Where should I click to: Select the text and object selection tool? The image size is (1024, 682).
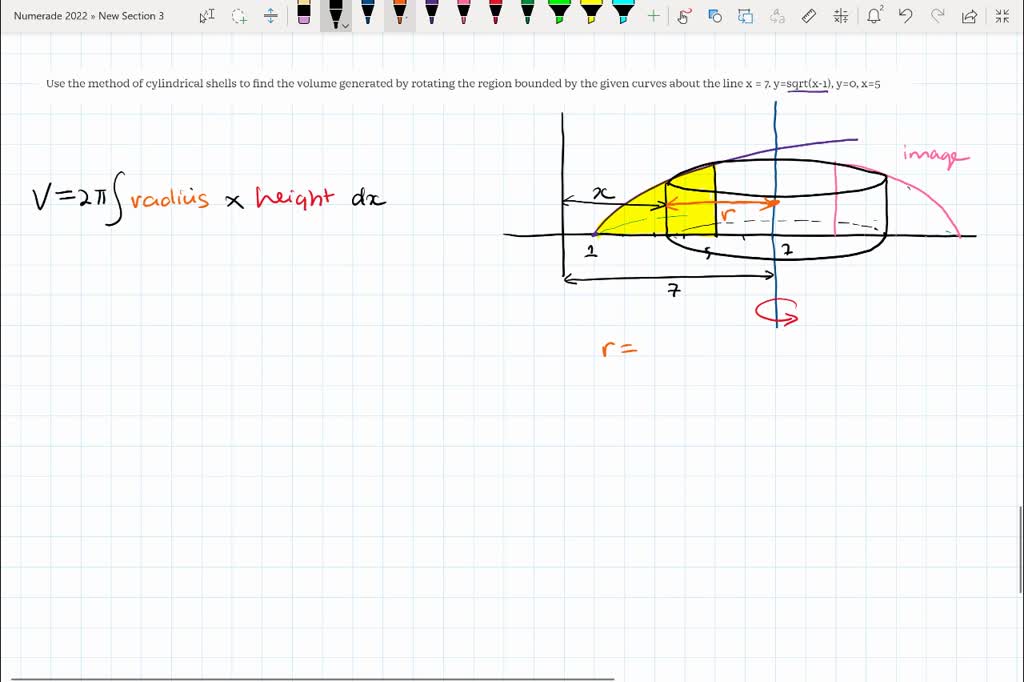pyautogui.click(x=207, y=16)
